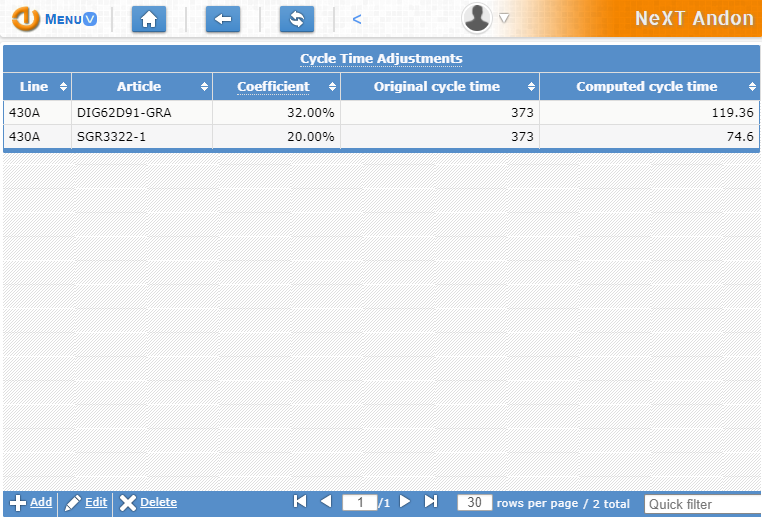762x517 pixels.
Task: Click the rows per page field
Action: (x=475, y=503)
